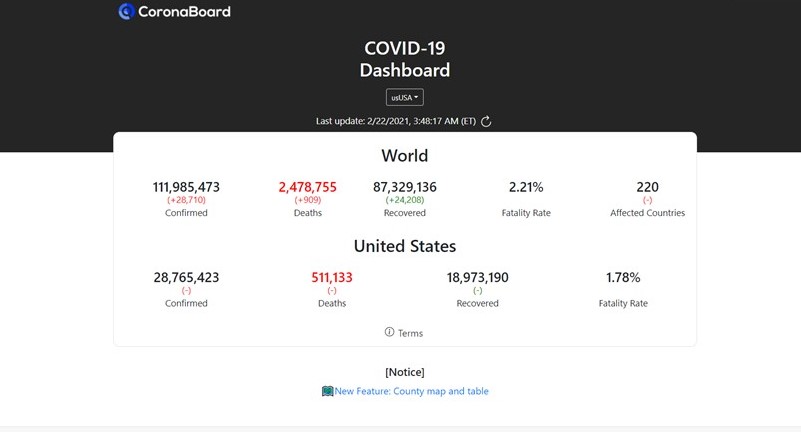Click United States deaths figure 511,133
This screenshot has height=432, width=801.
pyautogui.click(x=332, y=277)
